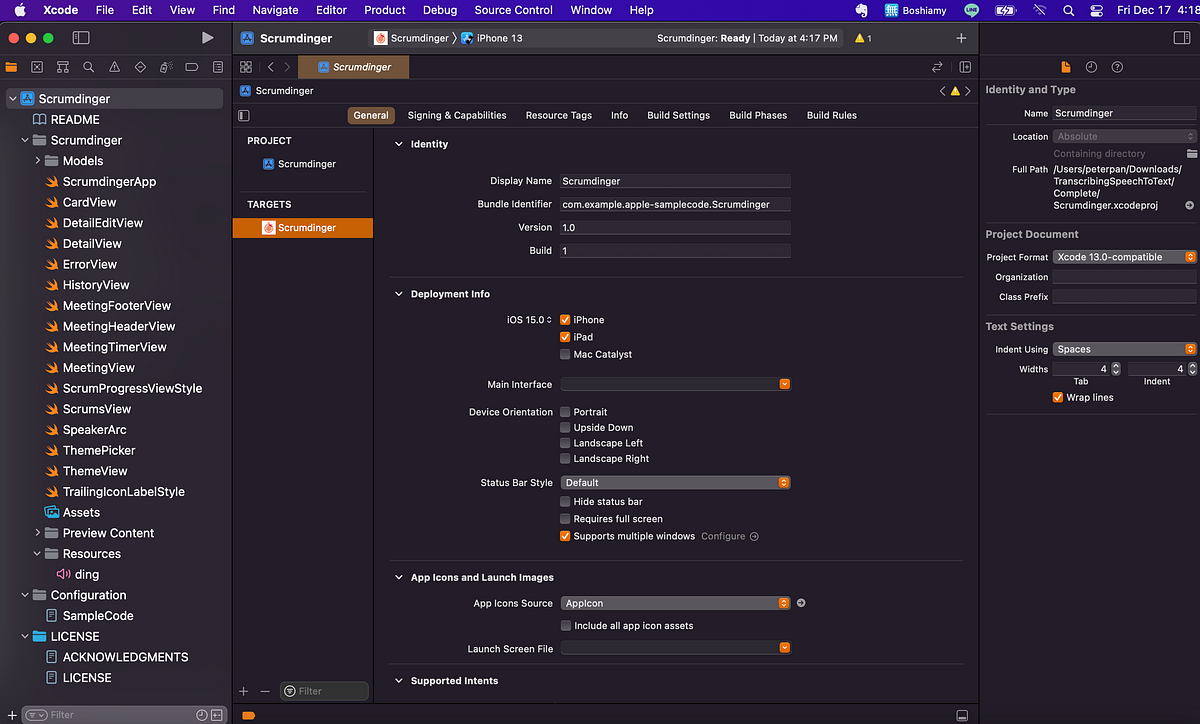Open the Source Control menu

tap(513, 10)
